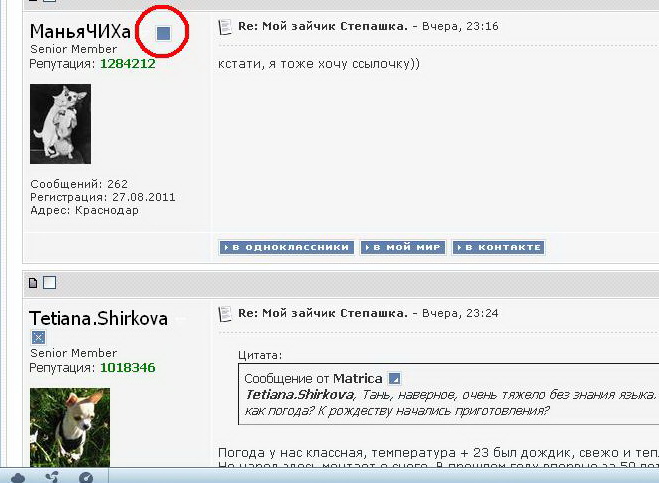Open Tetiana.Shirkova's username menu
This screenshot has width=659, height=483.
[98, 317]
